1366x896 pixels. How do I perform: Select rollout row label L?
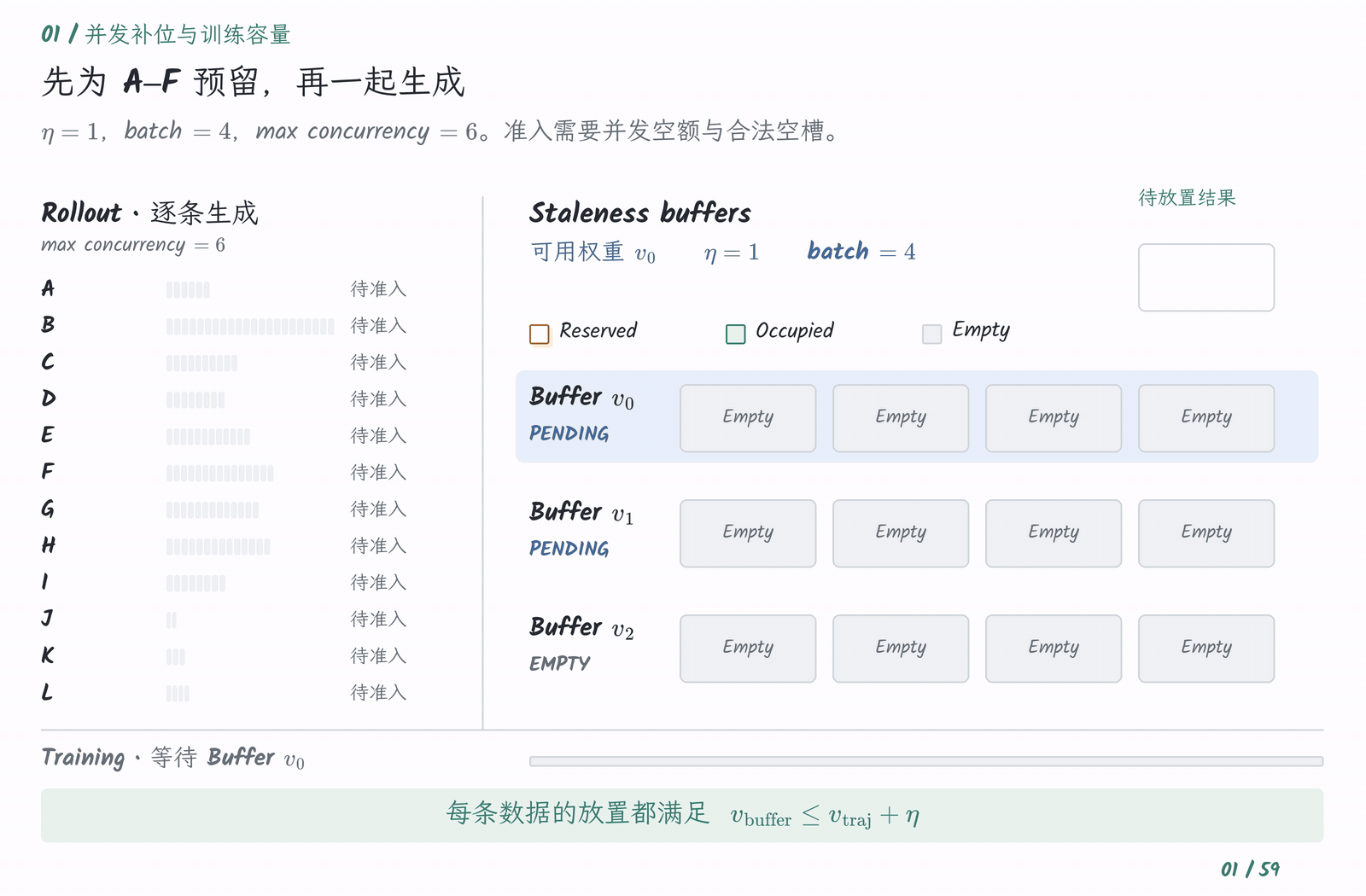tap(47, 692)
